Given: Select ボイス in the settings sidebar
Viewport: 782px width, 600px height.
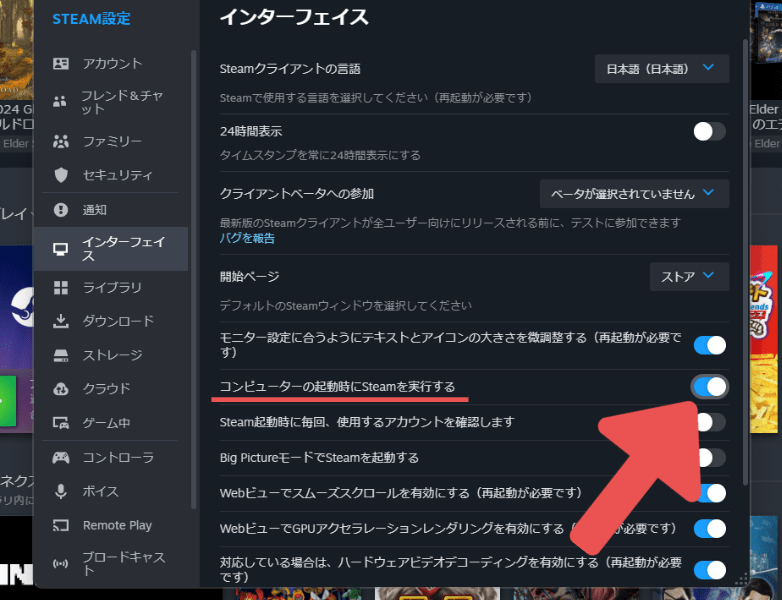Looking at the screenshot, I should pyautogui.click(x=111, y=491).
